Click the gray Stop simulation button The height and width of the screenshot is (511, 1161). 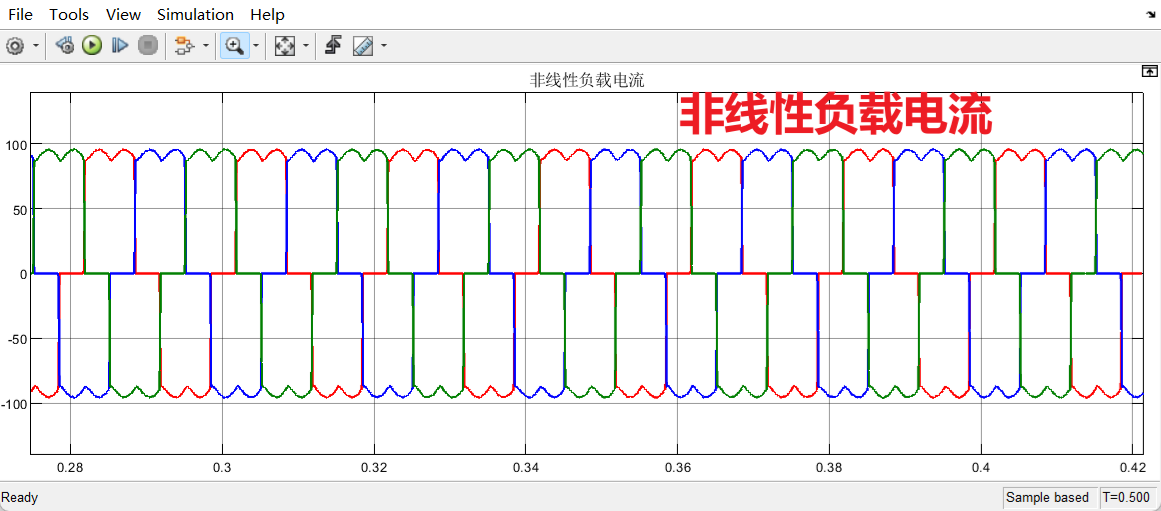(x=148, y=46)
